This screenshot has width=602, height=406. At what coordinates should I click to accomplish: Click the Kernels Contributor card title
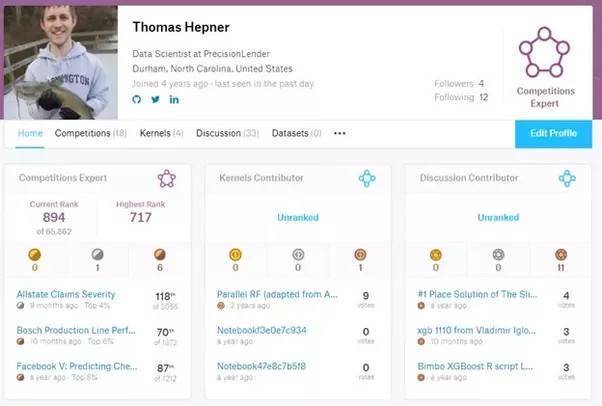coord(261,178)
